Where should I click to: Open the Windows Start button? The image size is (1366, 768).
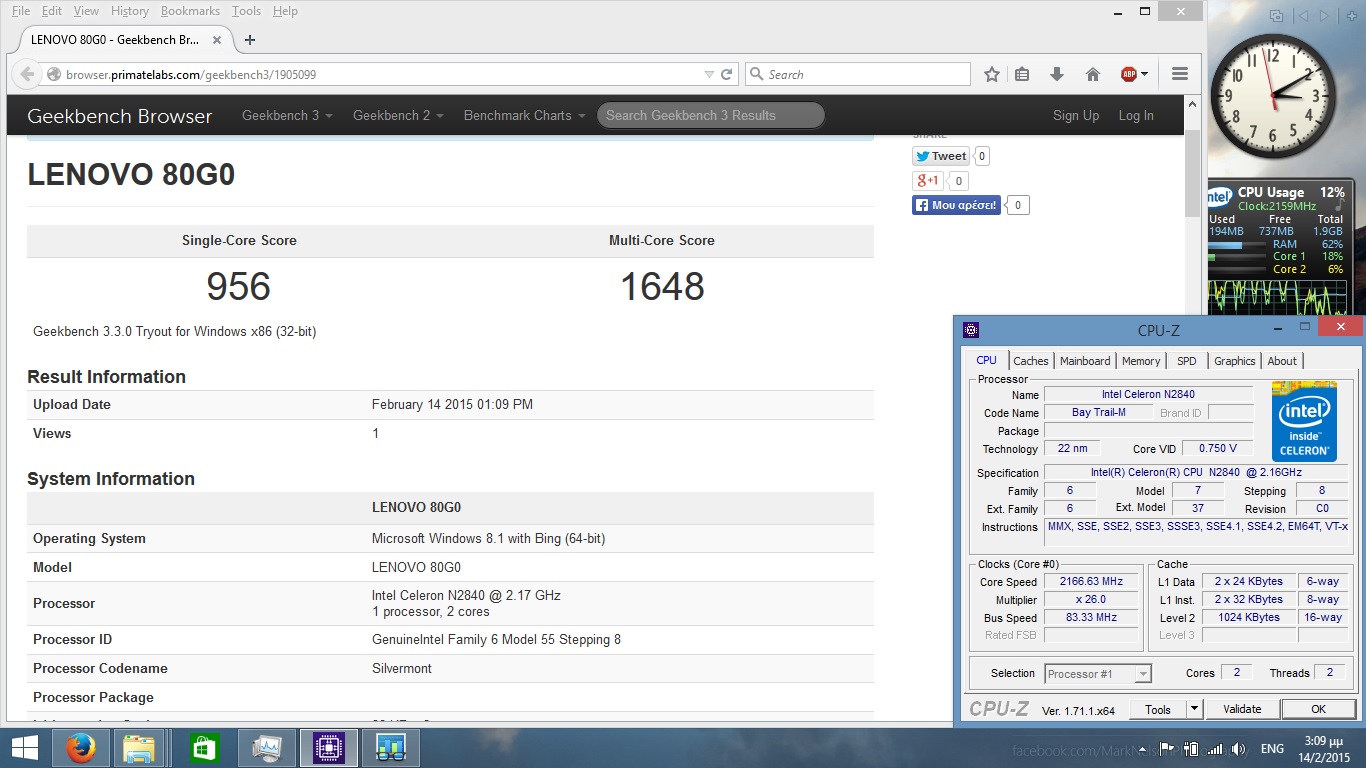[x=23, y=748]
